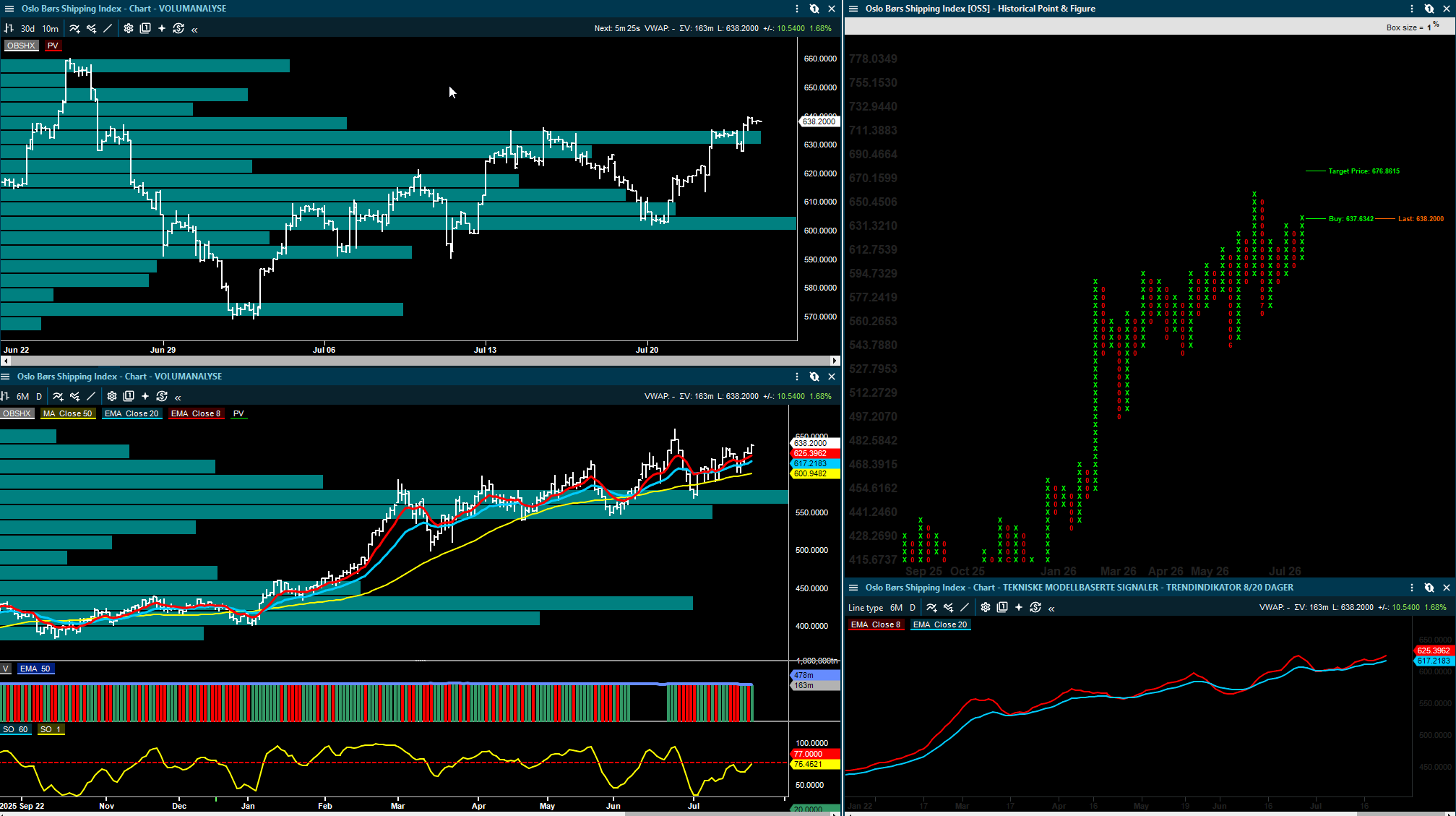Image resolution: width=1456 pixels, height=816 pixels.
Task: Open the hamburger menu of the Trendindikator window
Action: 853,588
